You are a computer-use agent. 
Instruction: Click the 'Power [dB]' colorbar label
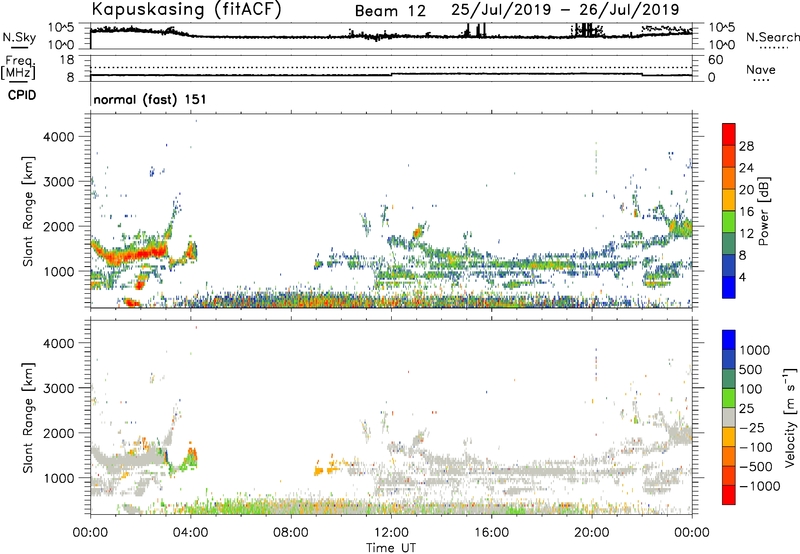click(x=764, y=211)
